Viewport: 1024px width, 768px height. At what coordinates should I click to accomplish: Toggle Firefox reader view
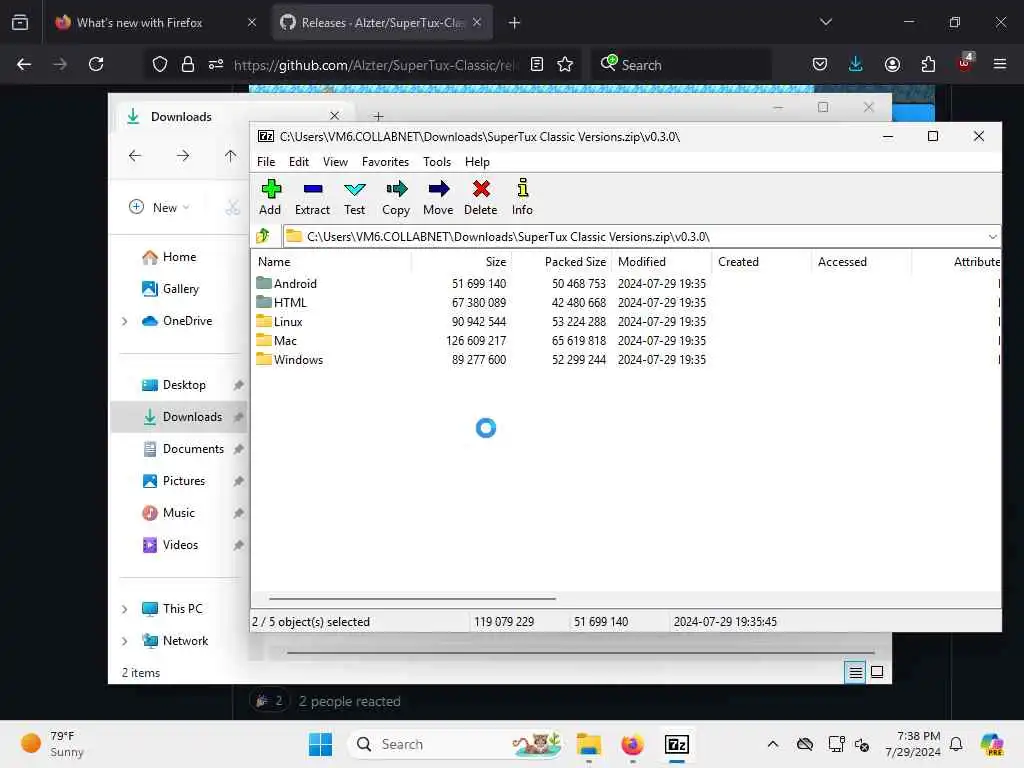pos(537,64)
